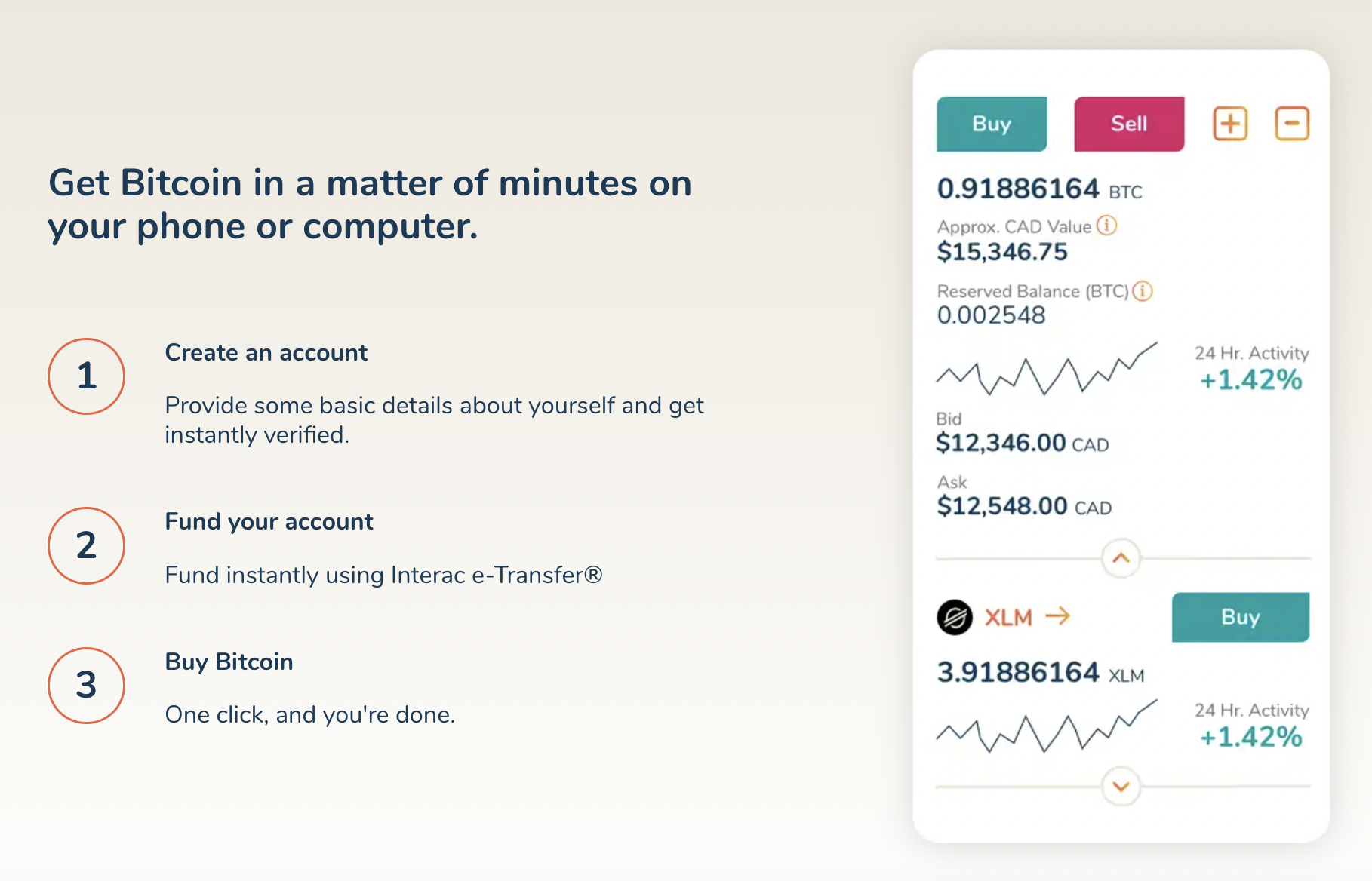The image size is (1372, 881).
Task: Click the step 1 circle
Action: 86,376
